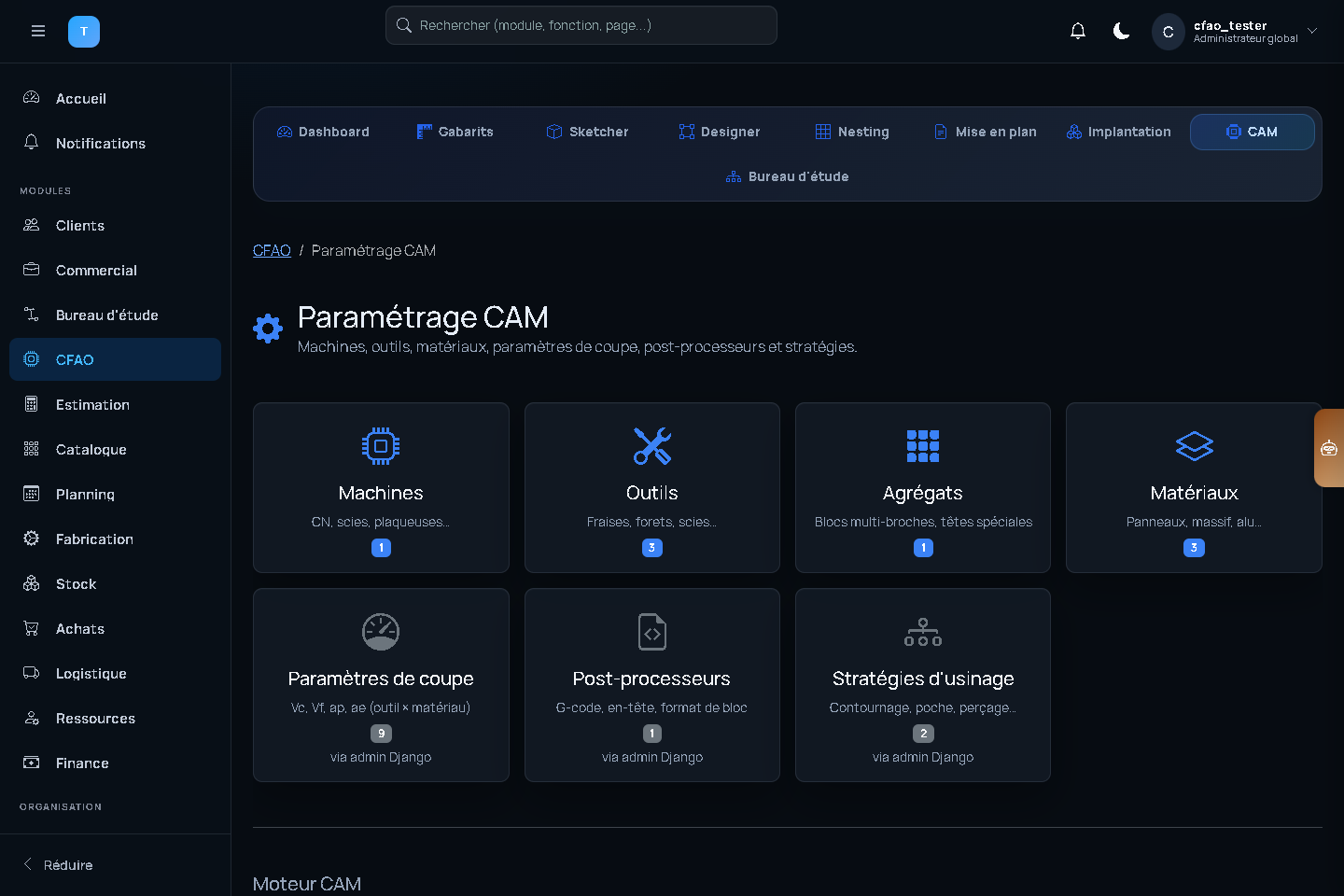Click the Paramètres de coupe gauge icon

381,632
